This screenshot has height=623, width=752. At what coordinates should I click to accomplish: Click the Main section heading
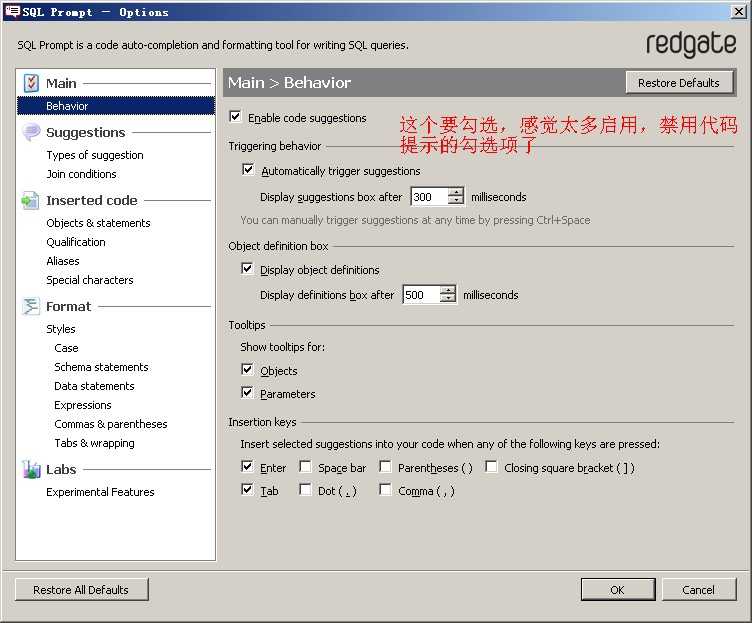pos(61,83)
